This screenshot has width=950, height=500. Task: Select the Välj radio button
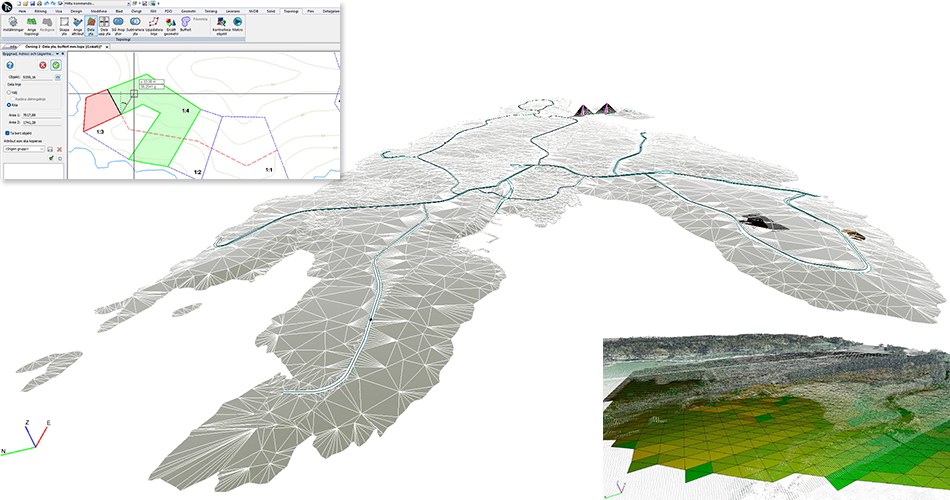click(7, 92)
